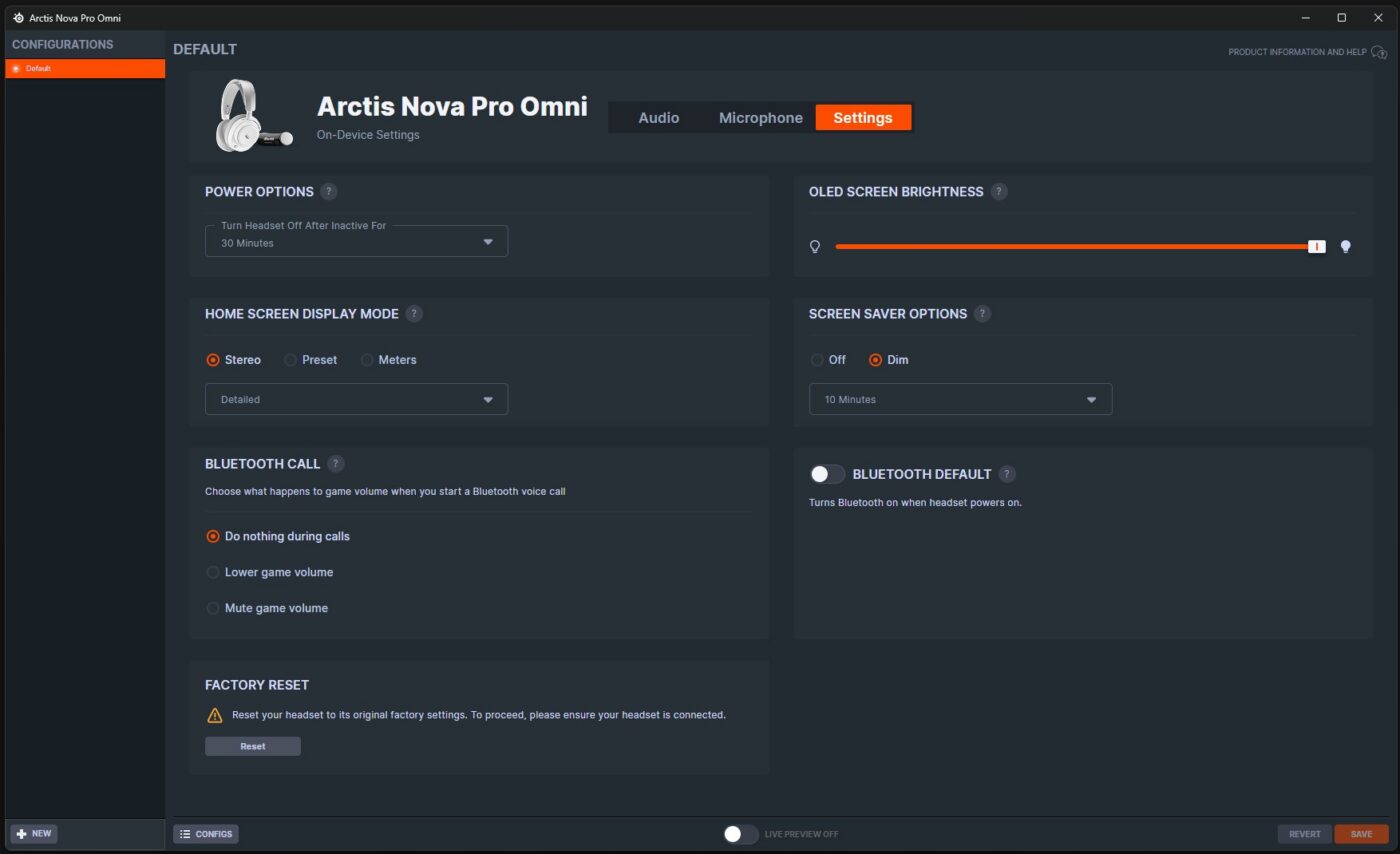Click the middle of the OLED brightness slider track
The width and height of the screenshot is (1400, 854).
tap(1080, 246)
